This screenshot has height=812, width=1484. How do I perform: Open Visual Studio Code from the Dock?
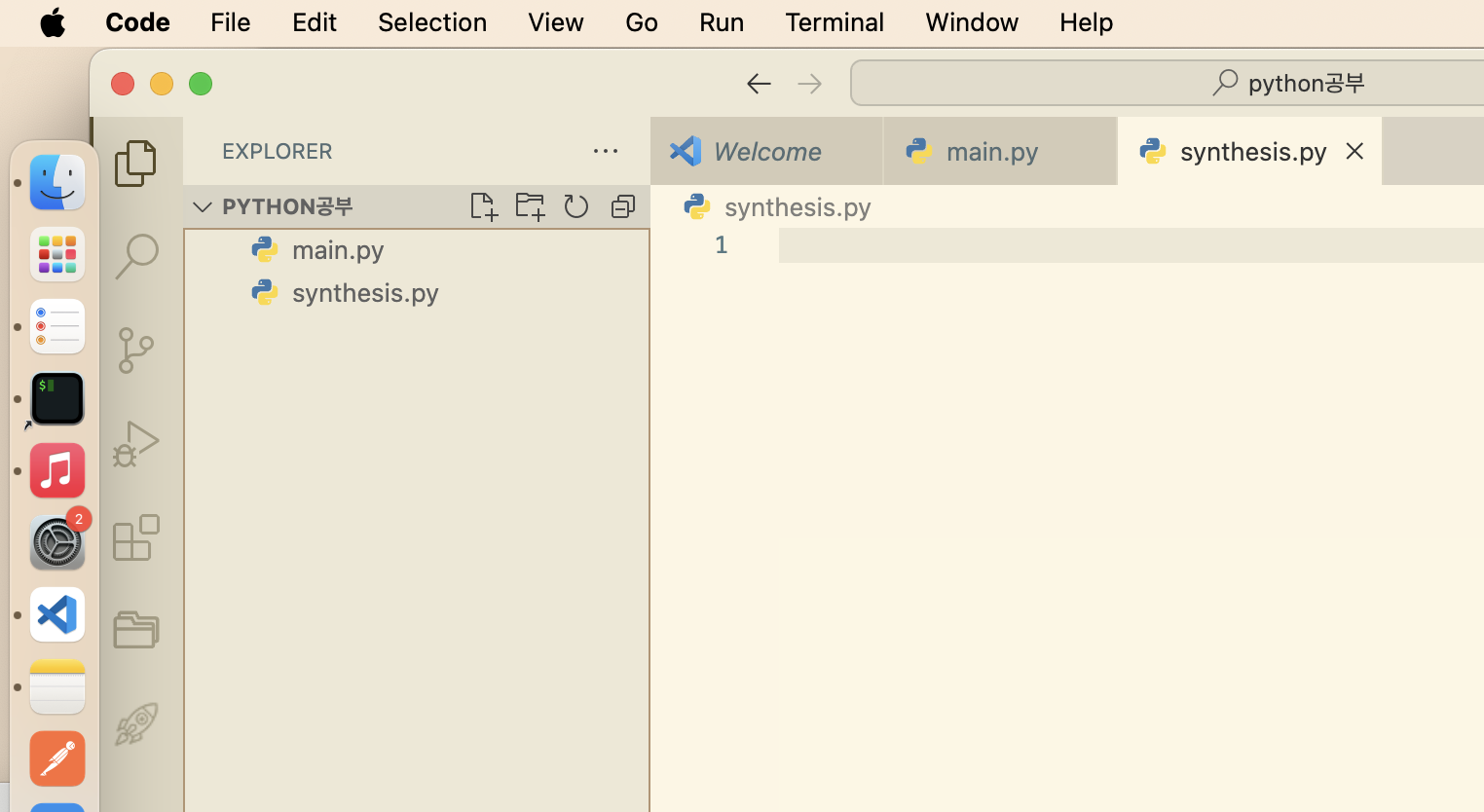(57, 614)
